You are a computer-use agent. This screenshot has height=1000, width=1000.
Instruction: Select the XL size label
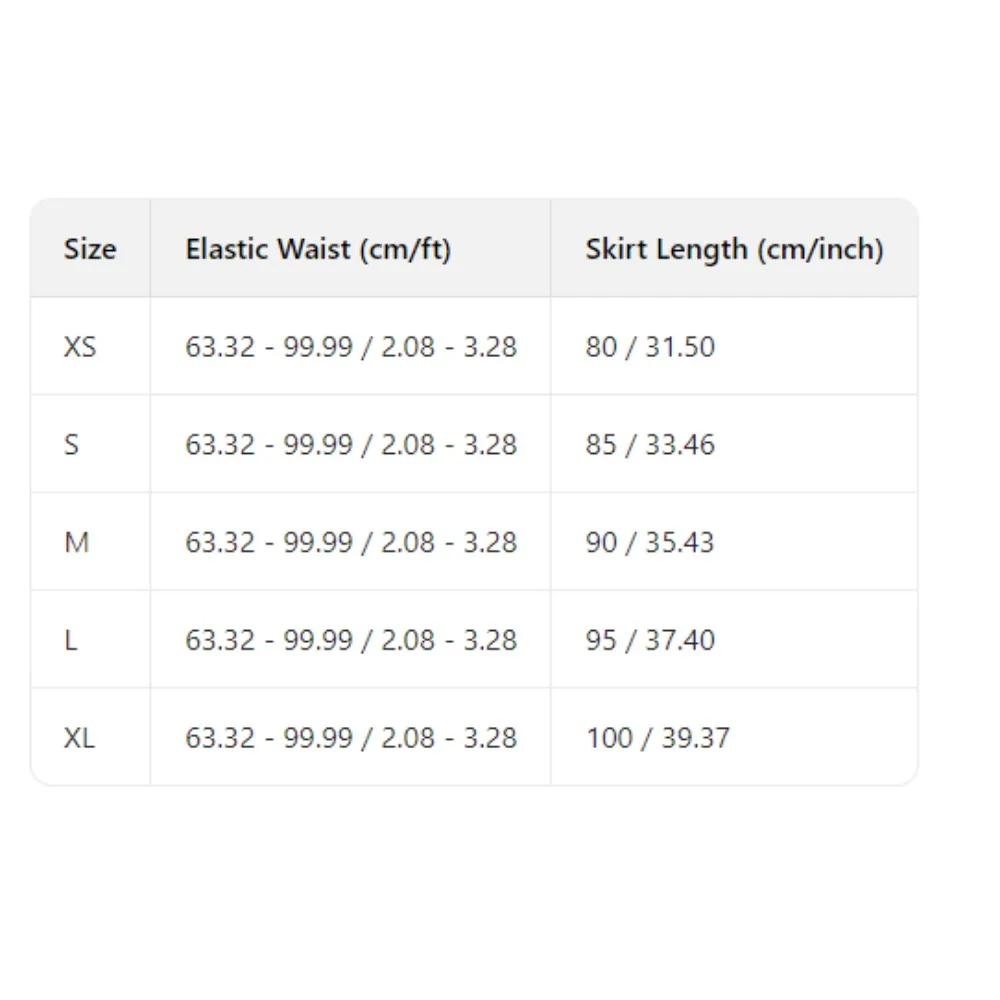80,738
